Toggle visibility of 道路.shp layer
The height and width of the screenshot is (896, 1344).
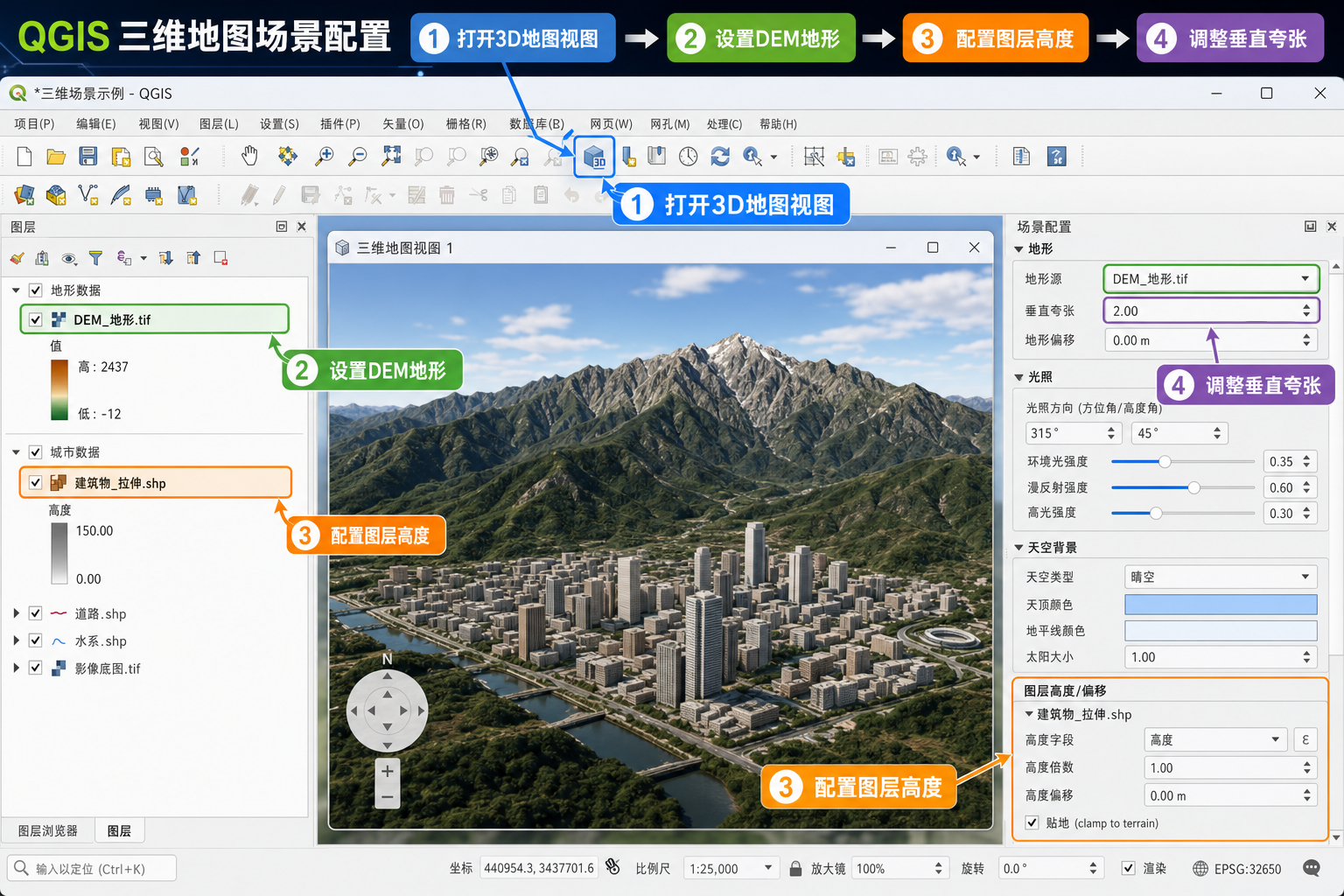click(x=36, y=613)
